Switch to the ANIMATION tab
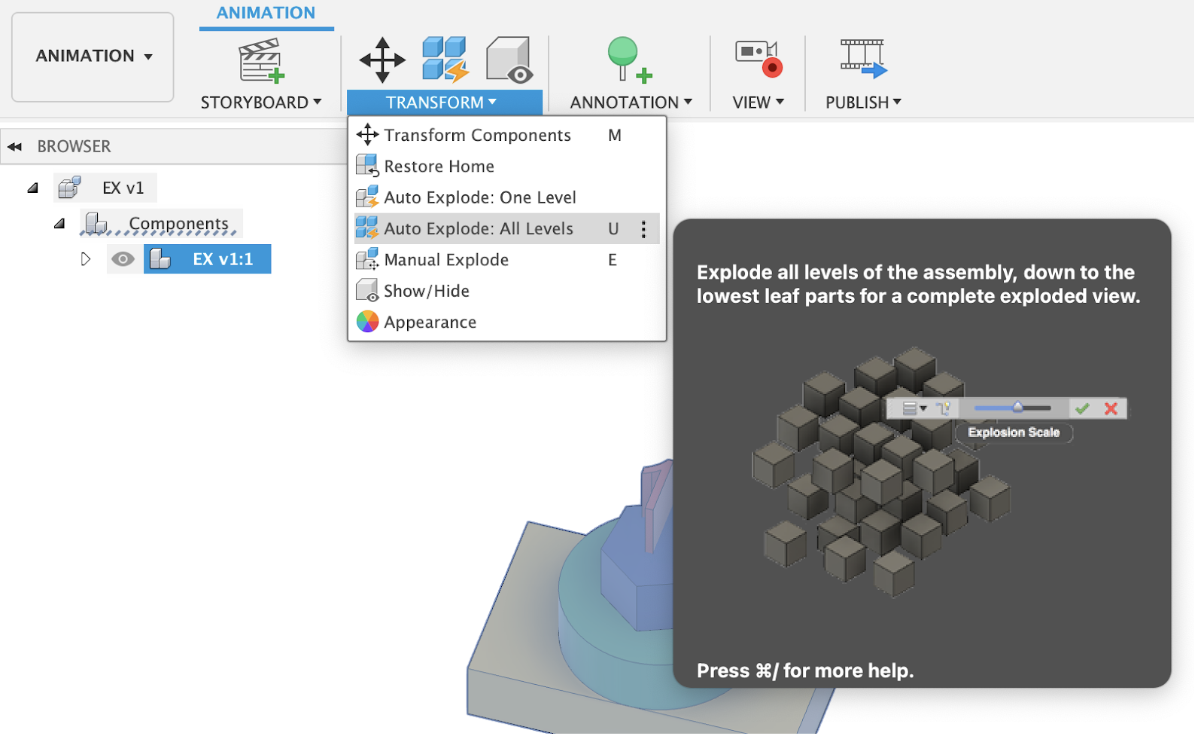 tap(265, 13)
